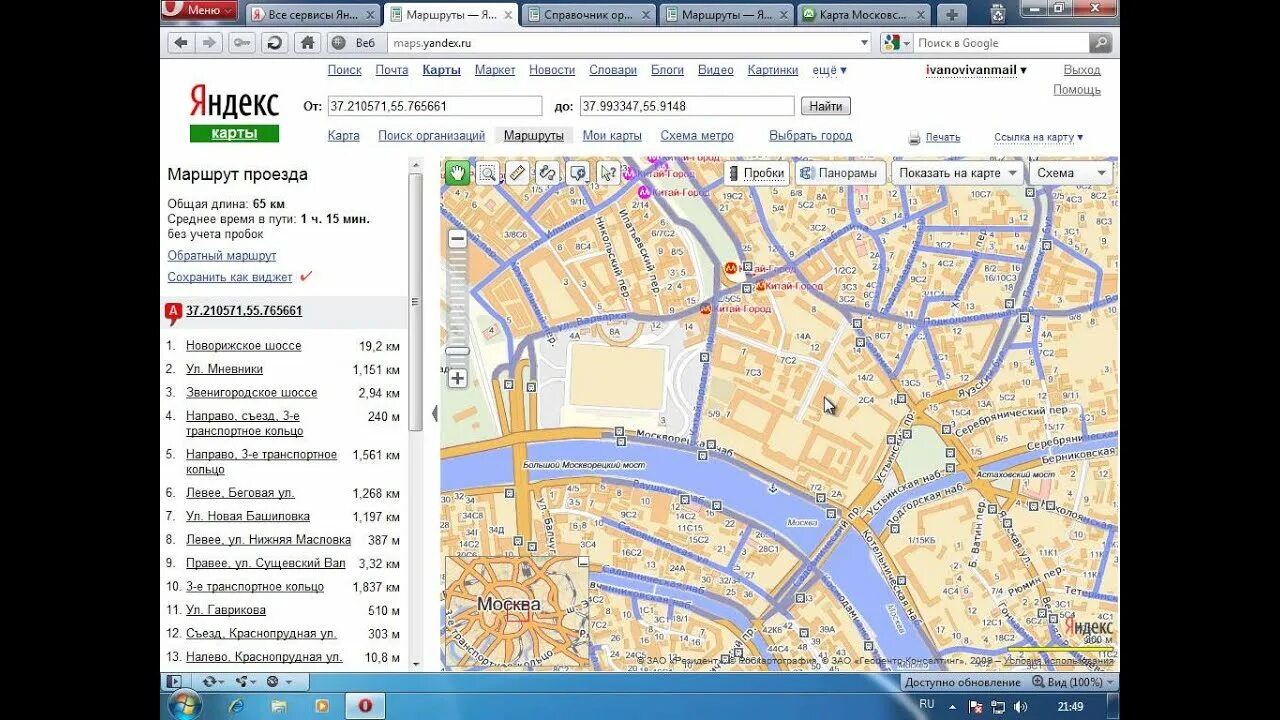Open Opera panel toggle in status bar
The width and height of the screenshot is (1280, 720).
(x=174, y=682)
